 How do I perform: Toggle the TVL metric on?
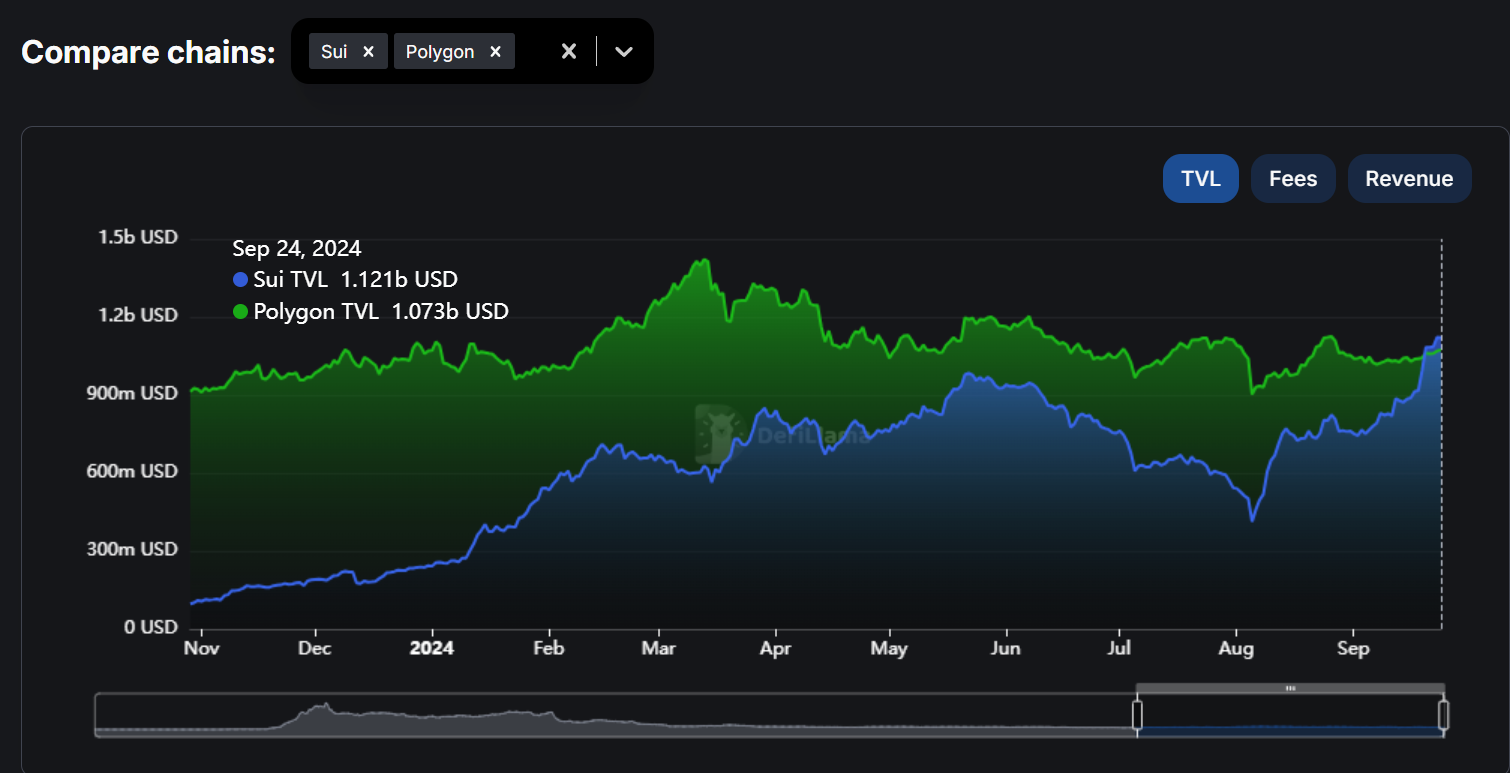tap(1200, 178)
